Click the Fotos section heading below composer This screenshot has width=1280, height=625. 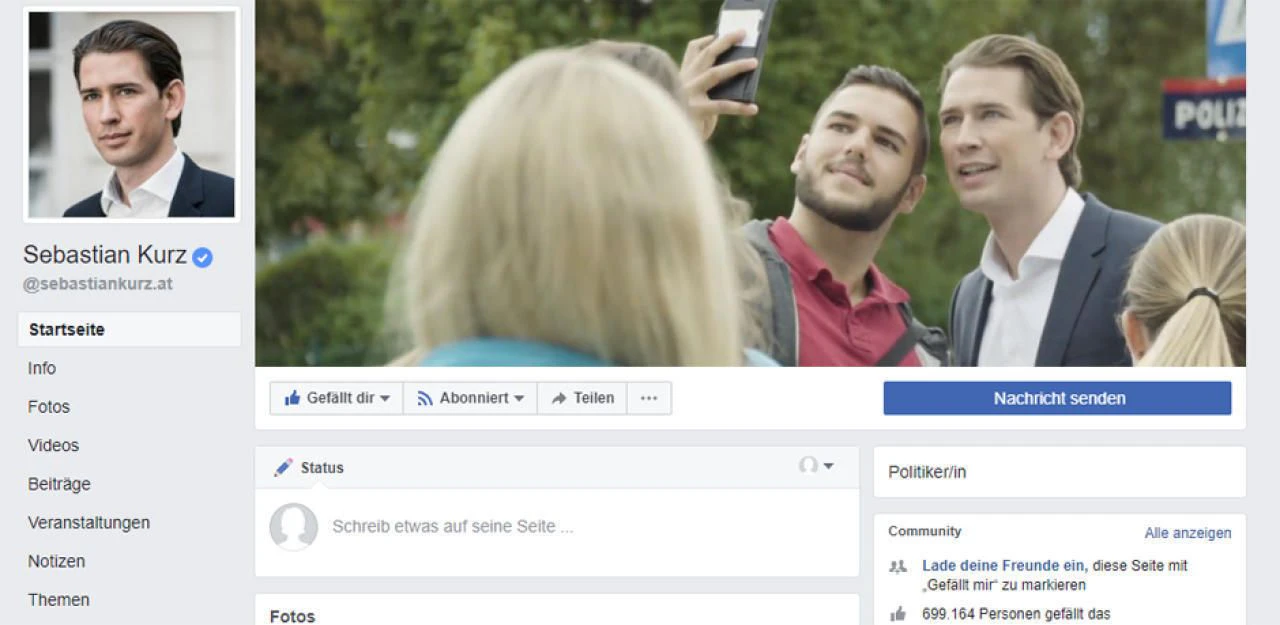coord(292,616)
